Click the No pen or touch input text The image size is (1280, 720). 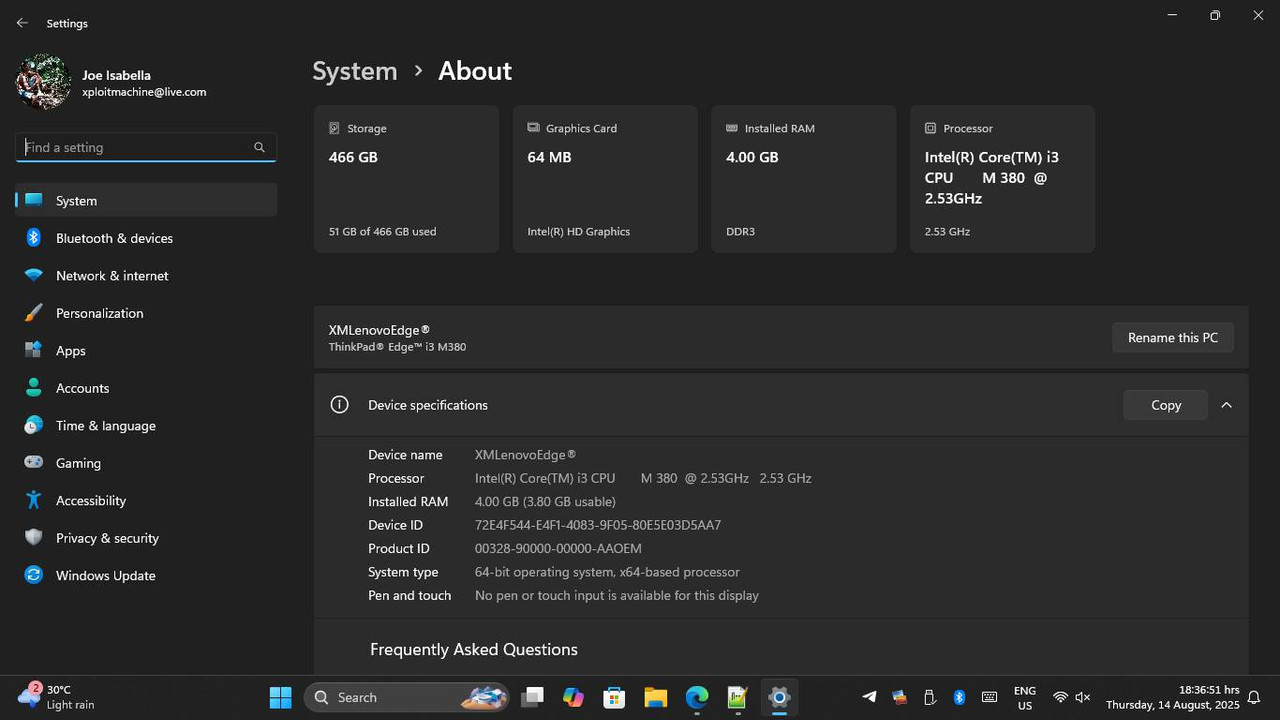click(617, 595)
